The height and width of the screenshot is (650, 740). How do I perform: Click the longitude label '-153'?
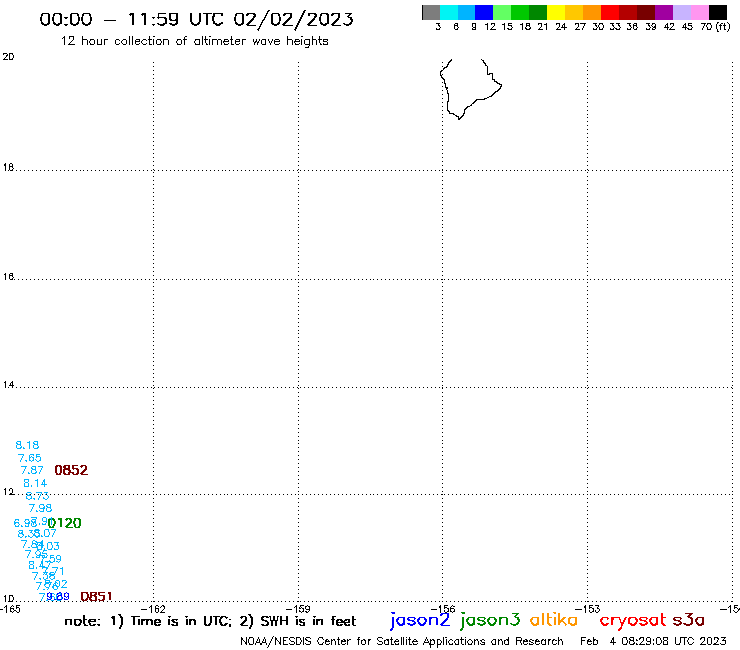click(x=588, y=609)
